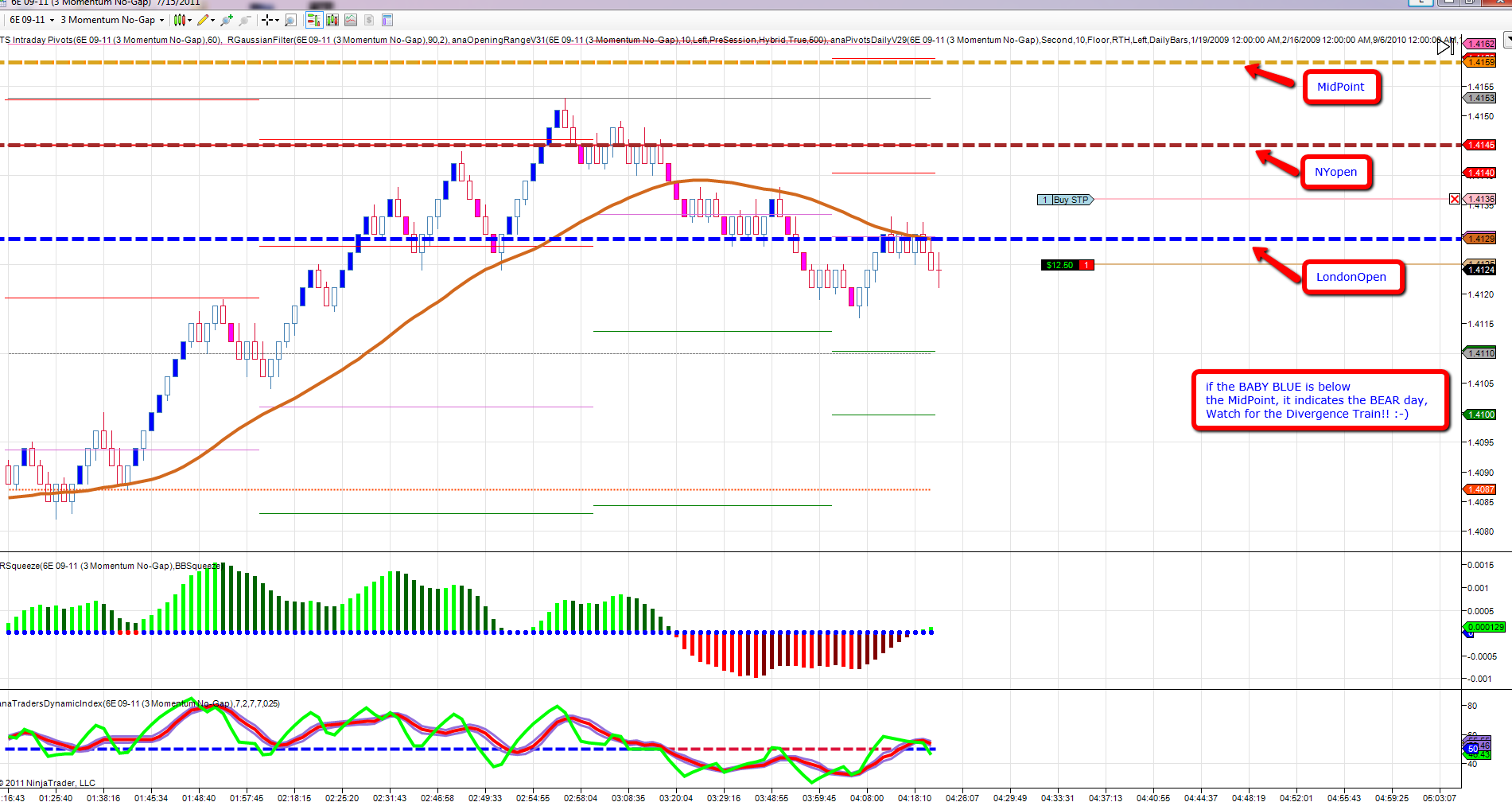1512x806 pixels.
Task: Expand the drawing tools dropdown arrow
Action: 213,20
